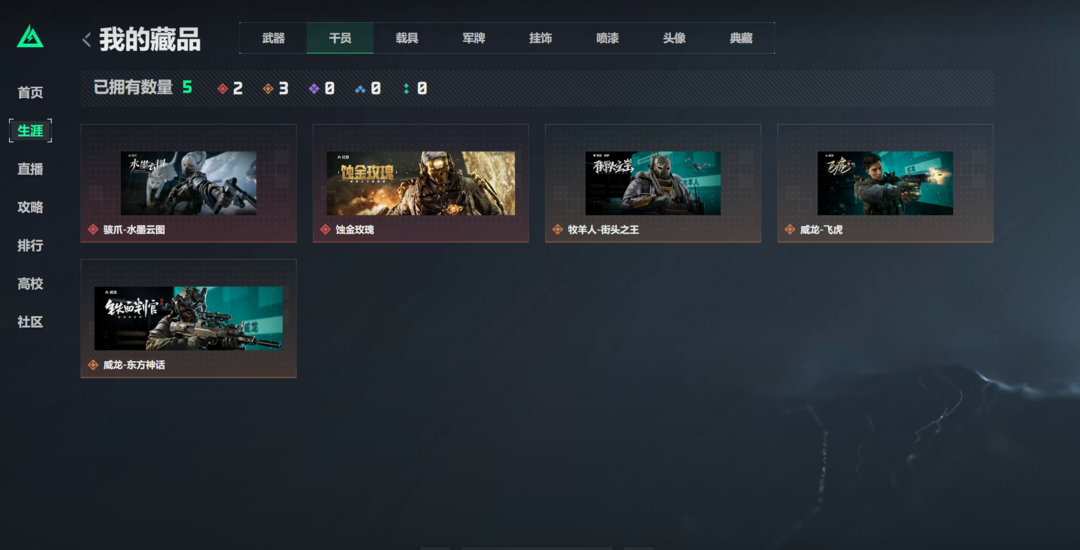
Task: Click the 威龙-东方神话 label text
Action: (134, 365)
